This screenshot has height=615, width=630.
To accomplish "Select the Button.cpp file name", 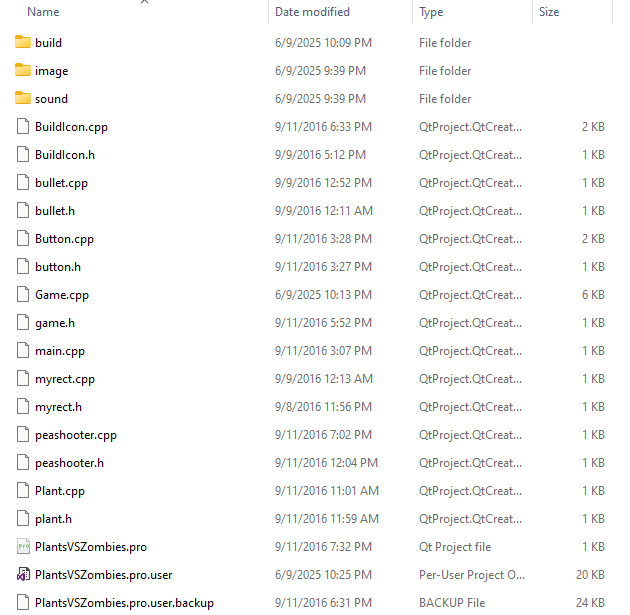I will pos(64,239).
